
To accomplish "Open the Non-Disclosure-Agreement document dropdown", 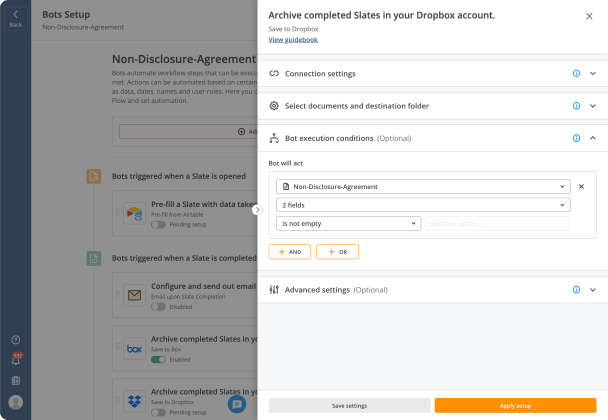I will tap(423, 187).
